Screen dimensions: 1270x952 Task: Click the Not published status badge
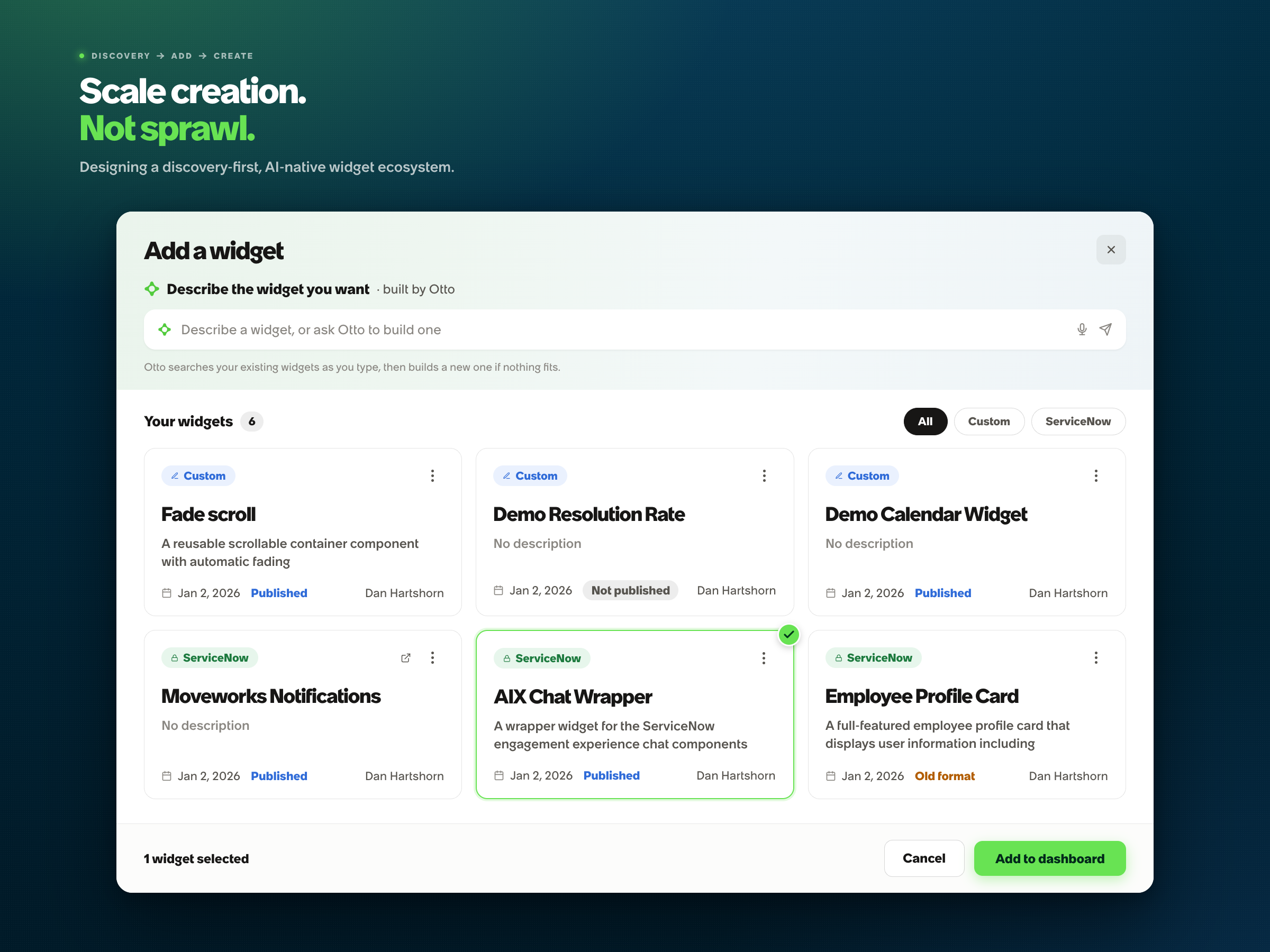click(x=630, y=590)
